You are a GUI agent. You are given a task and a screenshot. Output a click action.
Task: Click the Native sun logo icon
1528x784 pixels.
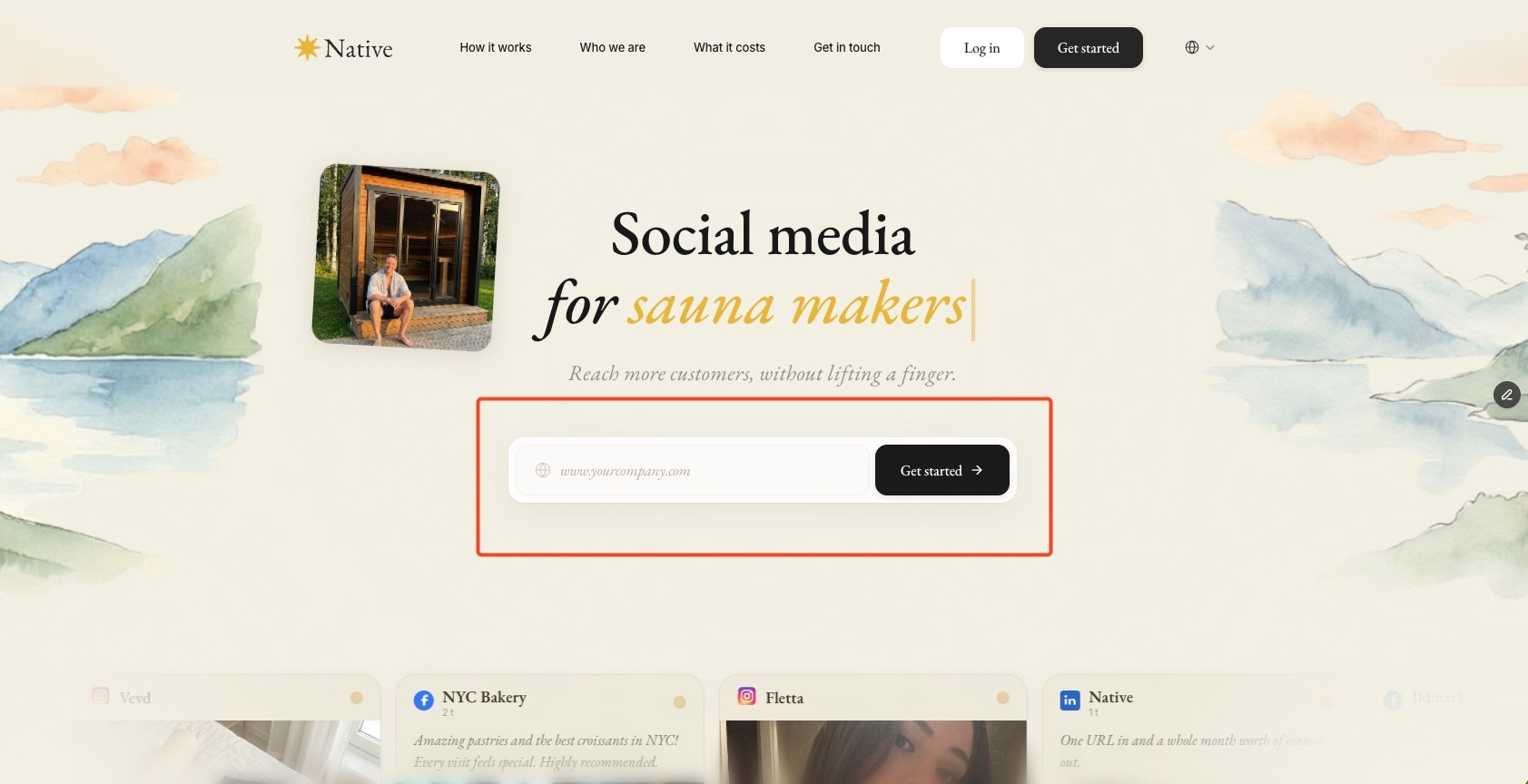pyautogui.click(x=307, y=47)
